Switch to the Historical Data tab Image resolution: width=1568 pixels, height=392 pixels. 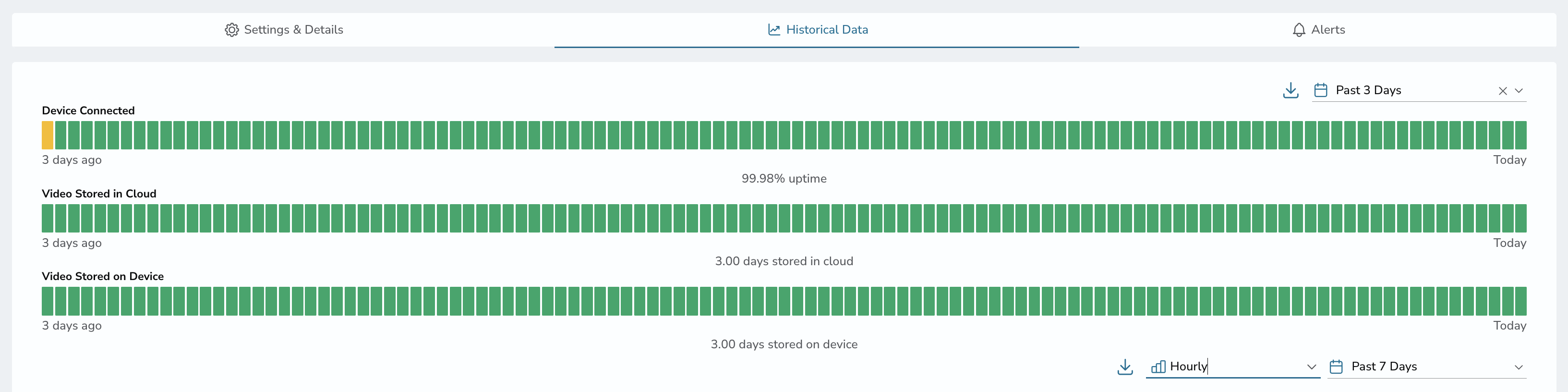817,30
